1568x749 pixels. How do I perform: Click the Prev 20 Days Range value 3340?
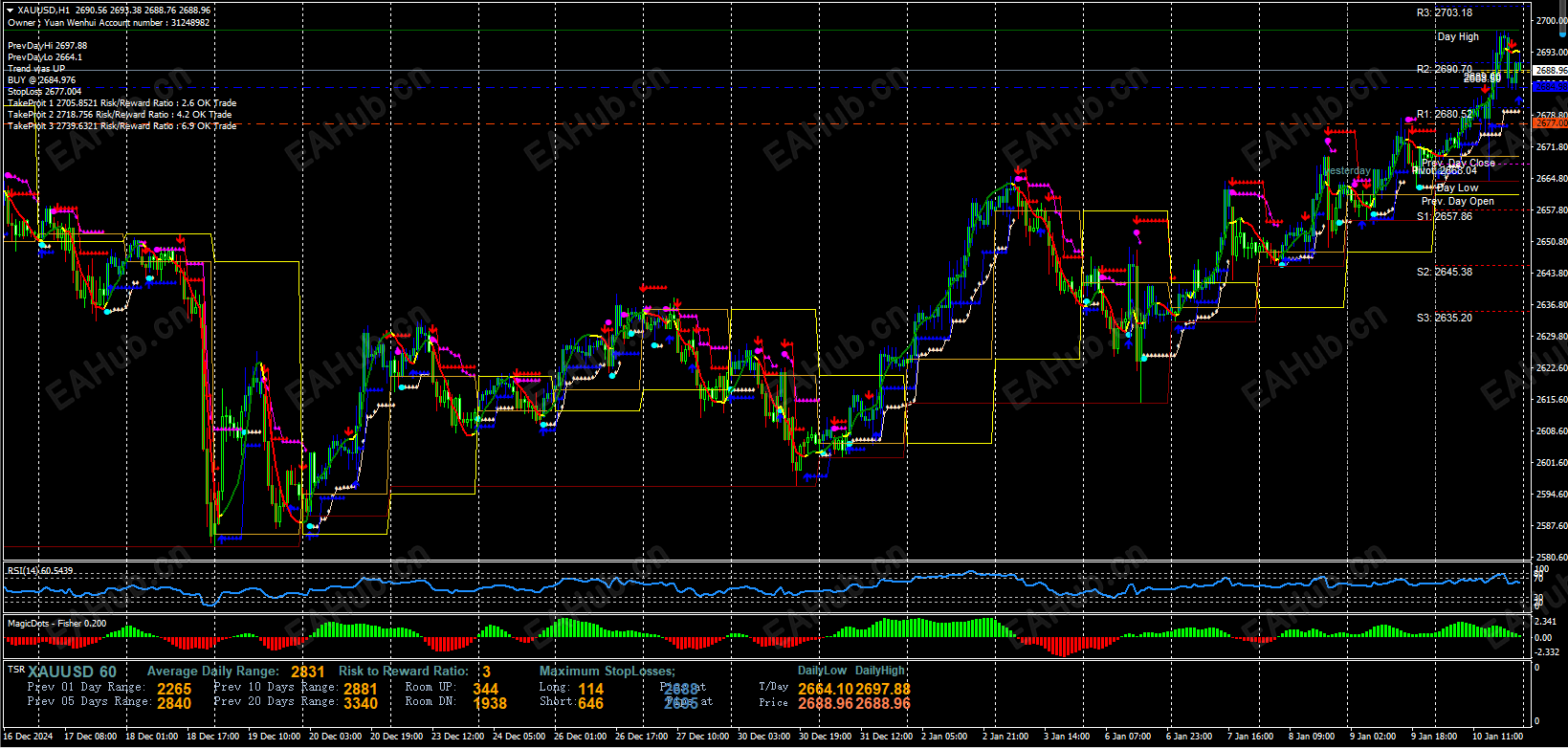(361, 703)
